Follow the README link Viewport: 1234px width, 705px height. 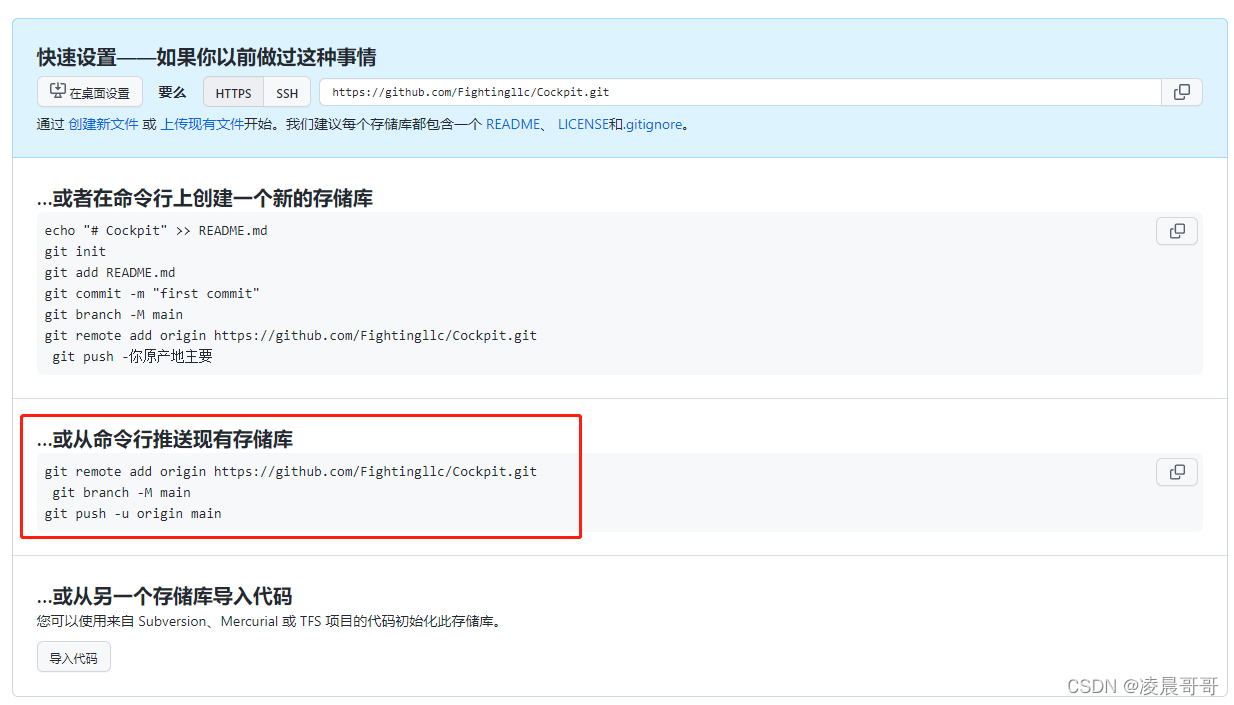point(513,125)
